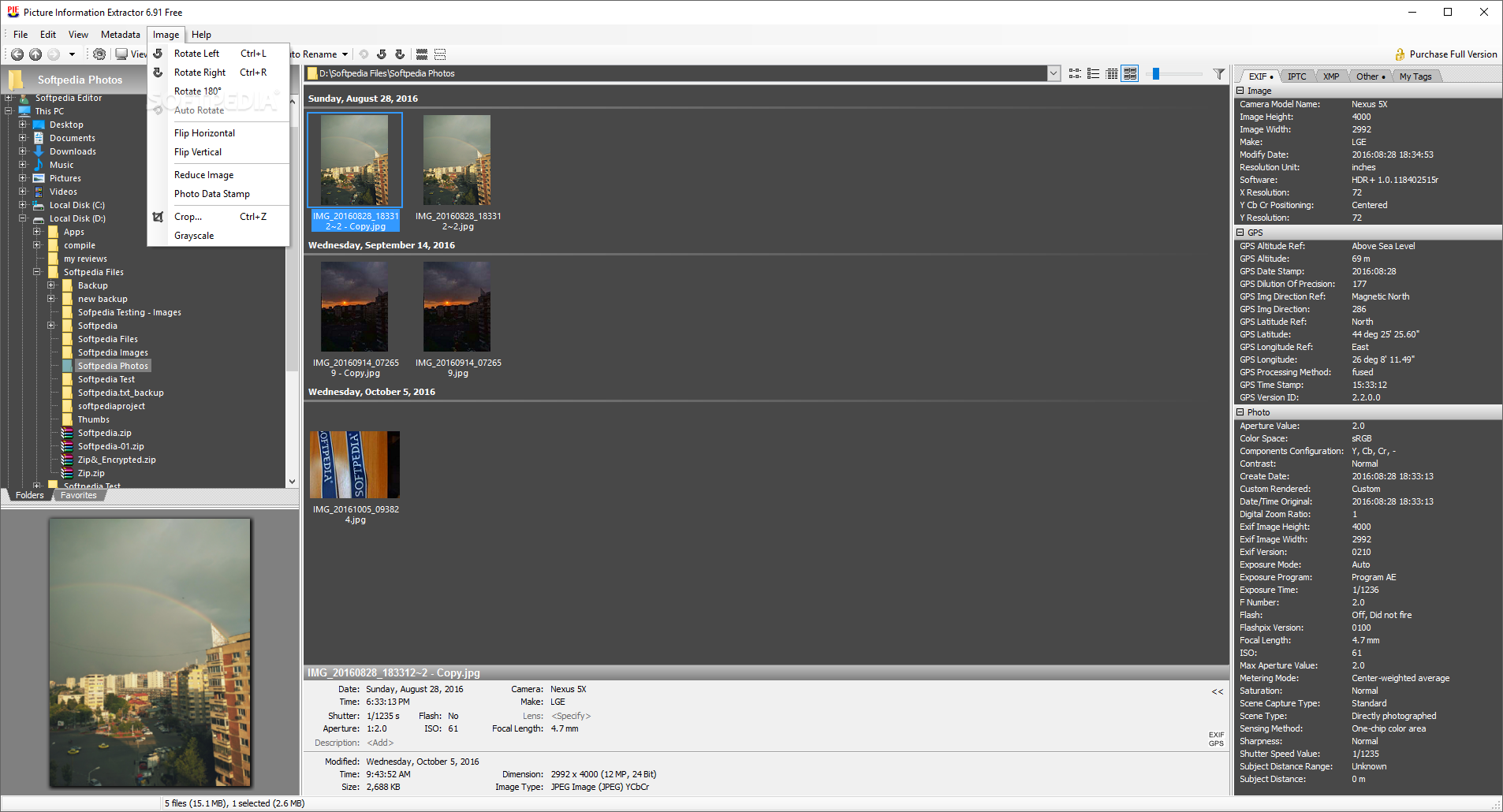The width and height of the screenshot is (1503, 812).
Task: Click the Downloads folder arrow icon
Action: [x=38, y=151]
